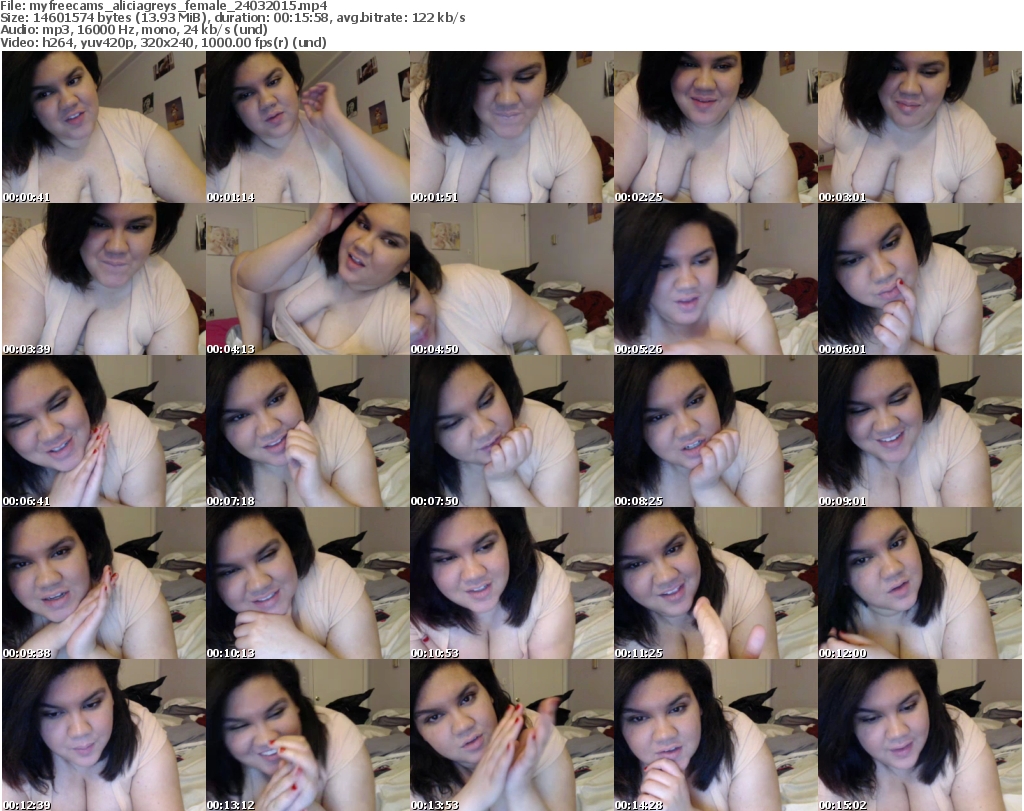Click the thumbnail stamped 00:08:25
This screenshot has height=811, width=1024.
point(715,431)
